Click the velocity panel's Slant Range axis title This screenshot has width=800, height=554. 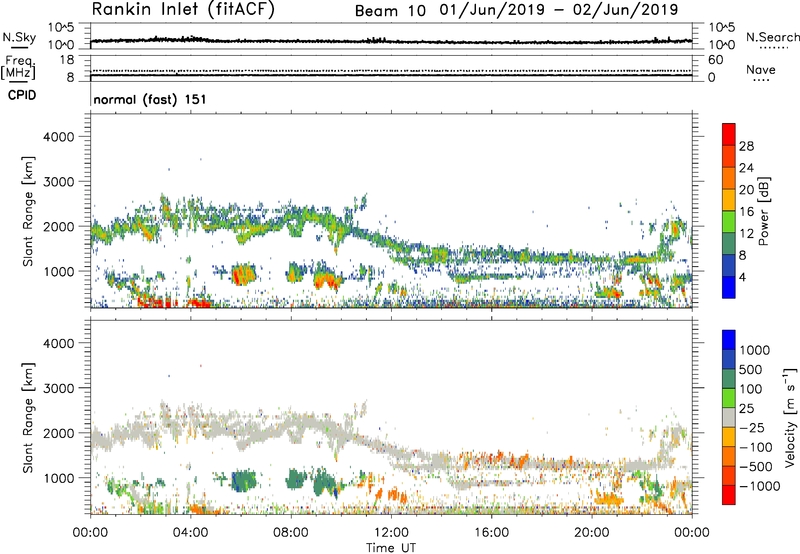tap(28, 417)
